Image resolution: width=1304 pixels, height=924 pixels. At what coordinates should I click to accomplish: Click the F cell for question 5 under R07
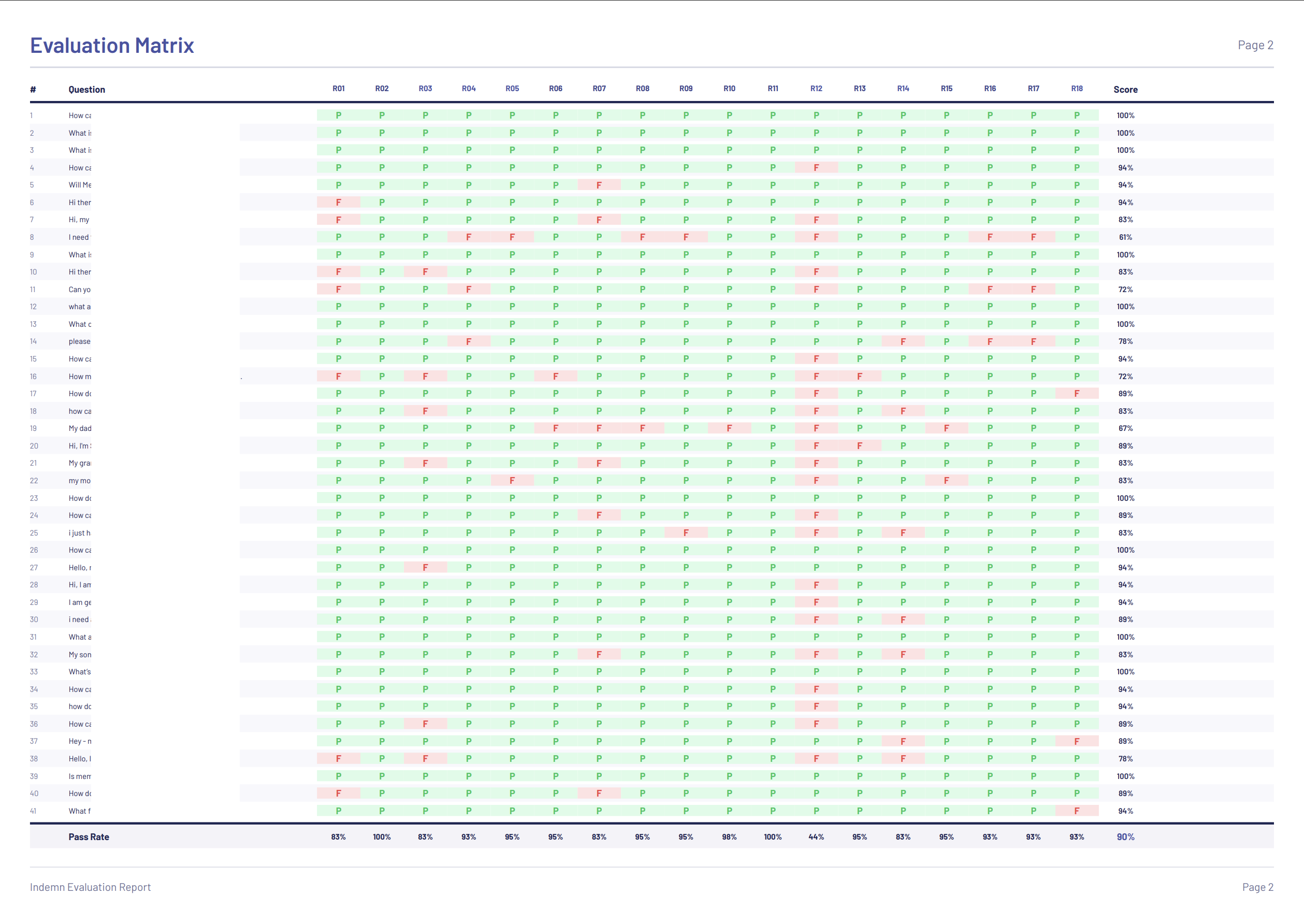tap(599, 184)
